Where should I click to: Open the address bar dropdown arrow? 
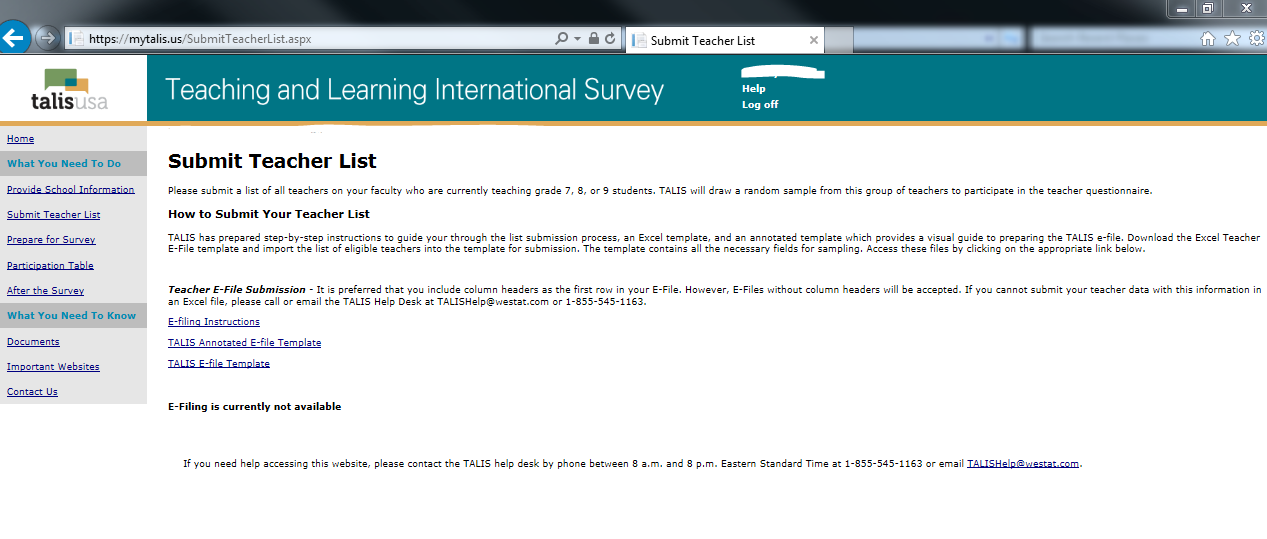coord(577,39)
